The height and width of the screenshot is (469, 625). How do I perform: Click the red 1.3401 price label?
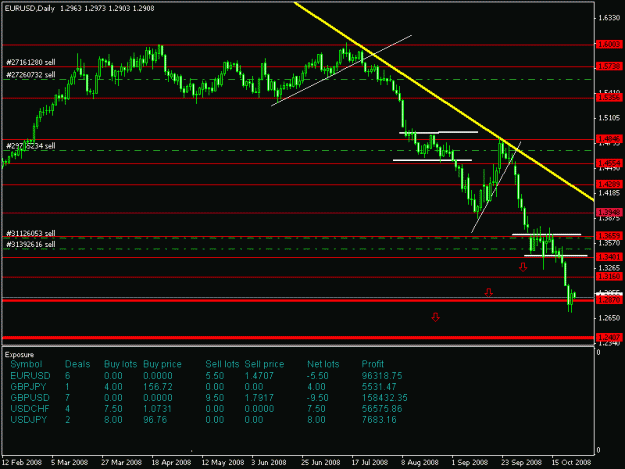click(609, 257)
